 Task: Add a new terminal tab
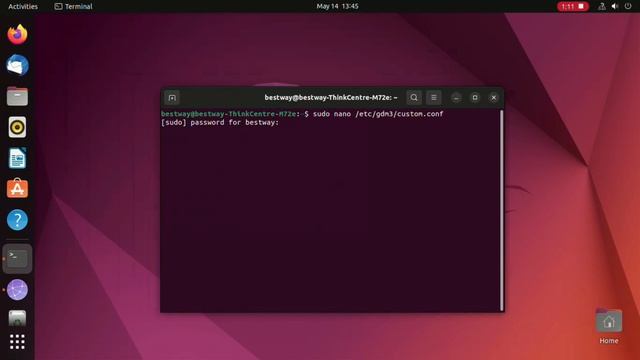tap(172, 98)
